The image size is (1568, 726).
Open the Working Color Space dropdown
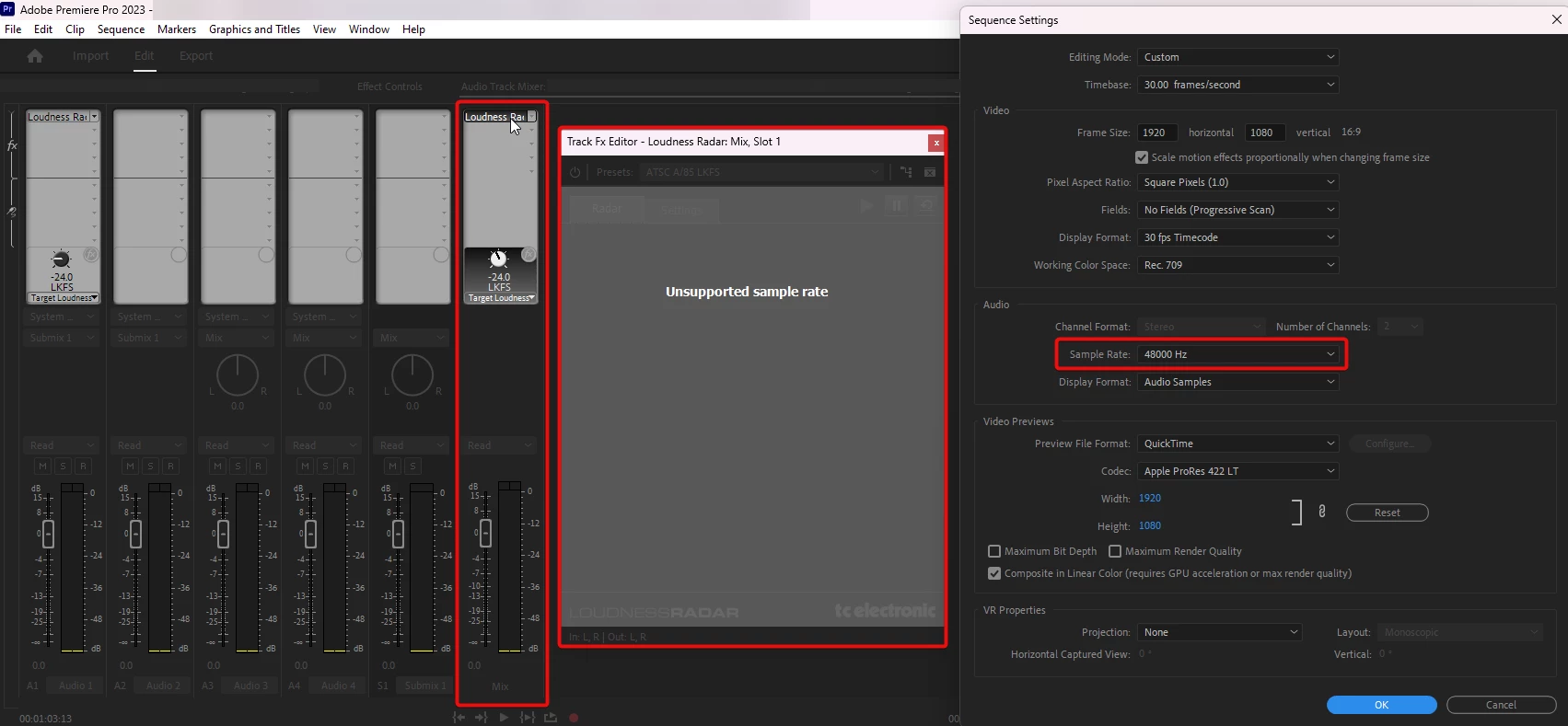pyautogui.click(x=1237, y=265)
